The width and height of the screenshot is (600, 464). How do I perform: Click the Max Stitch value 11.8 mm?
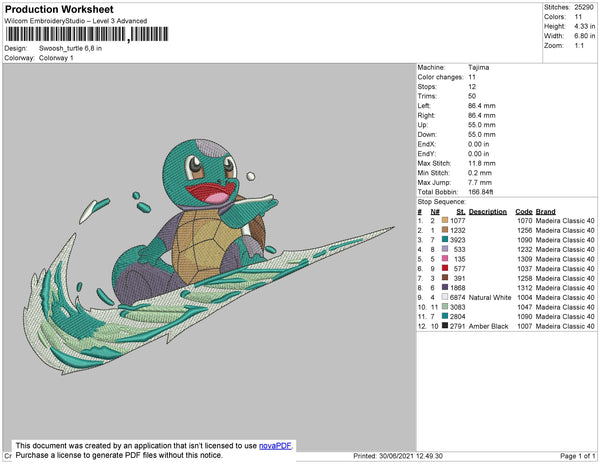482,163
